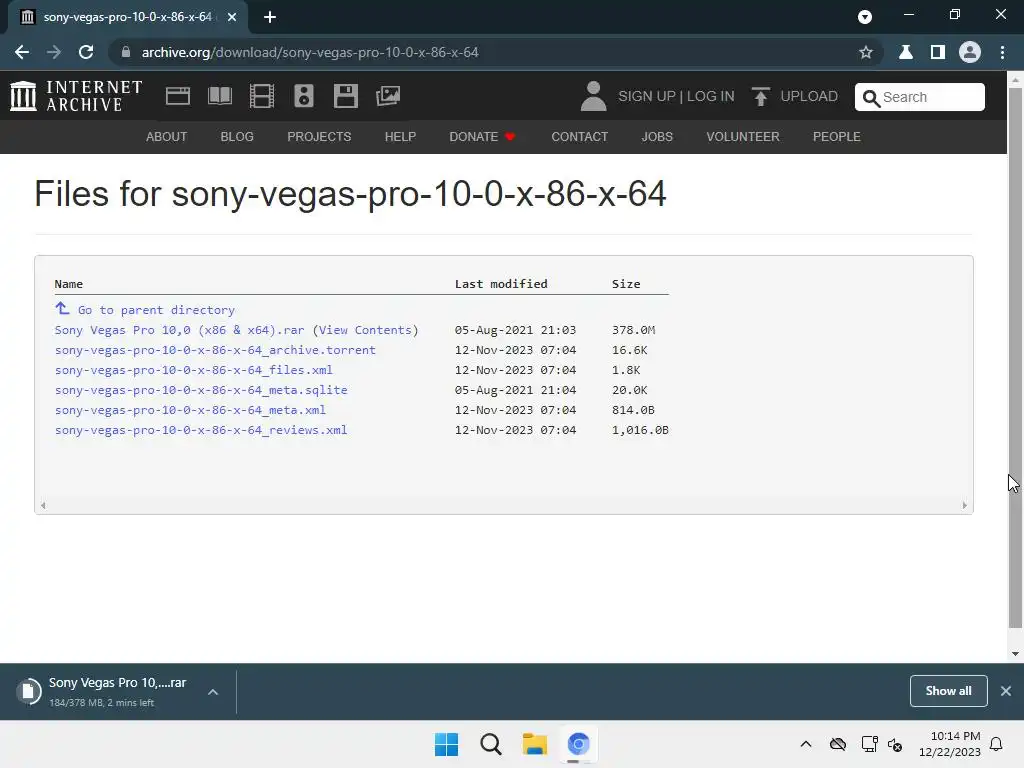Viewport: 1024px width, 768px height.
Task: Show hidden system tray icons
Action: tap(806, 744)
